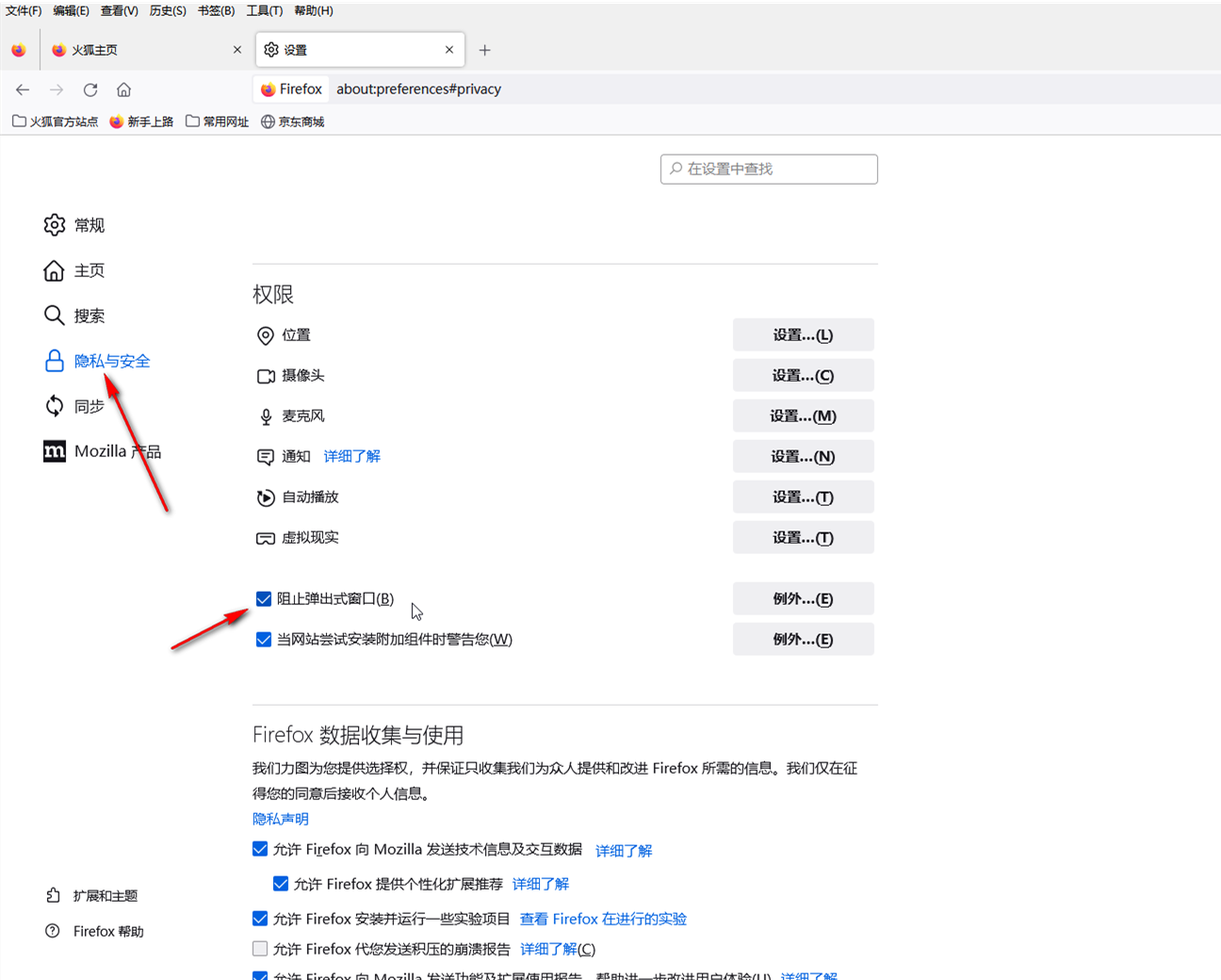Open 扩展和主题 in the sidebar
This screenshot has width=1221, height=980.
(91, 895)
